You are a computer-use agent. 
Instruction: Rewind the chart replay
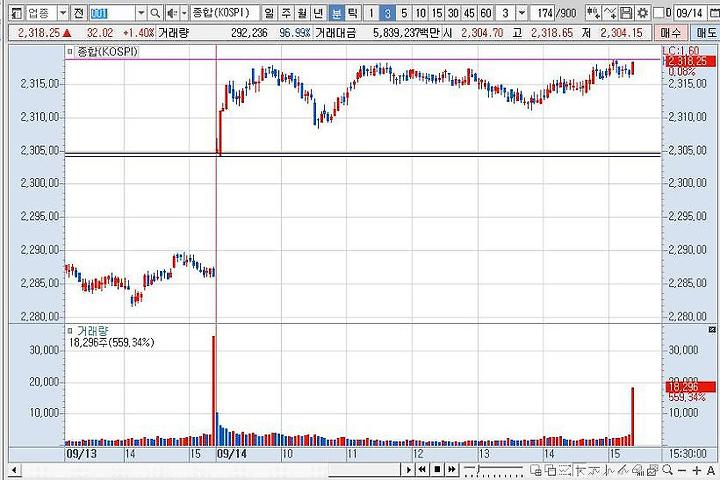[x=422, y=469]
